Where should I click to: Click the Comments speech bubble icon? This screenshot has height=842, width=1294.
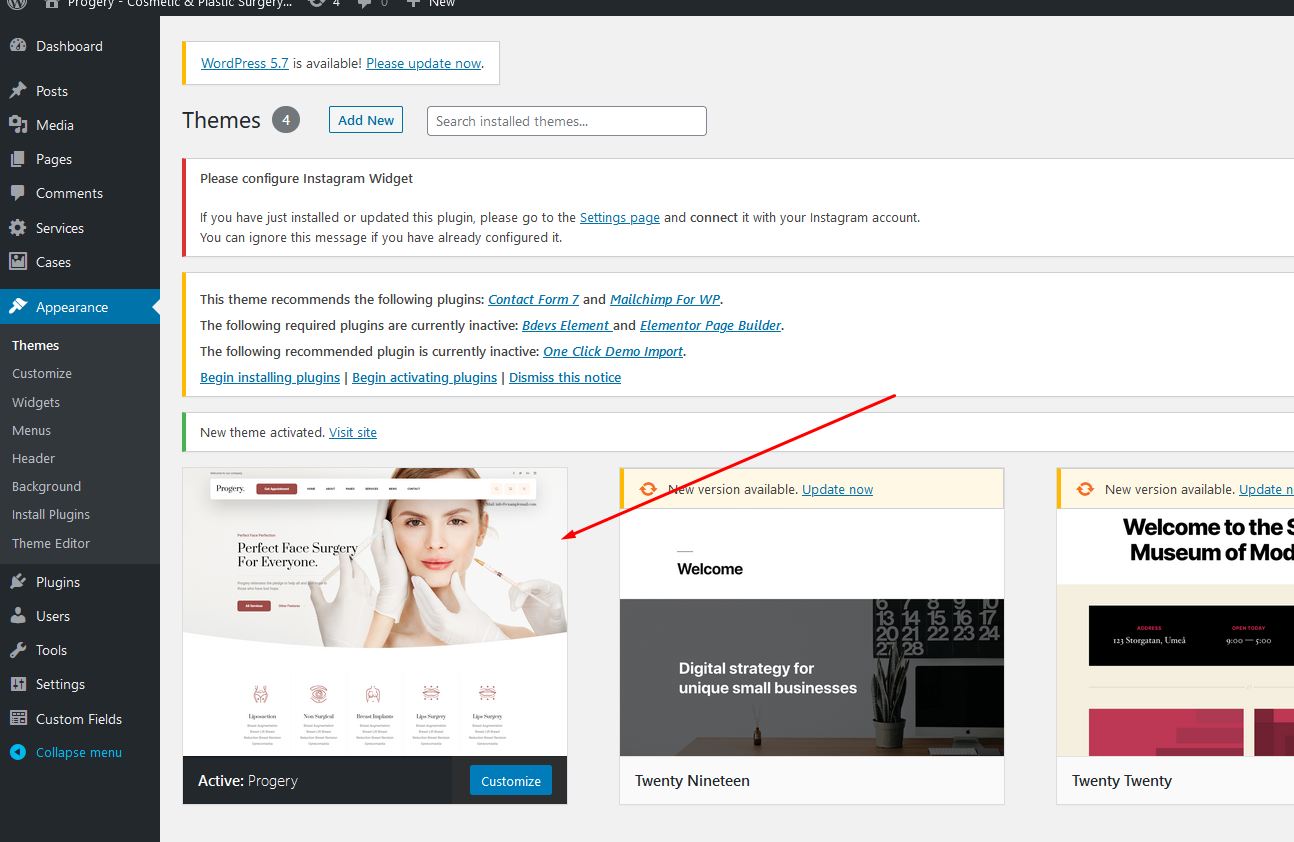point(18,193)
